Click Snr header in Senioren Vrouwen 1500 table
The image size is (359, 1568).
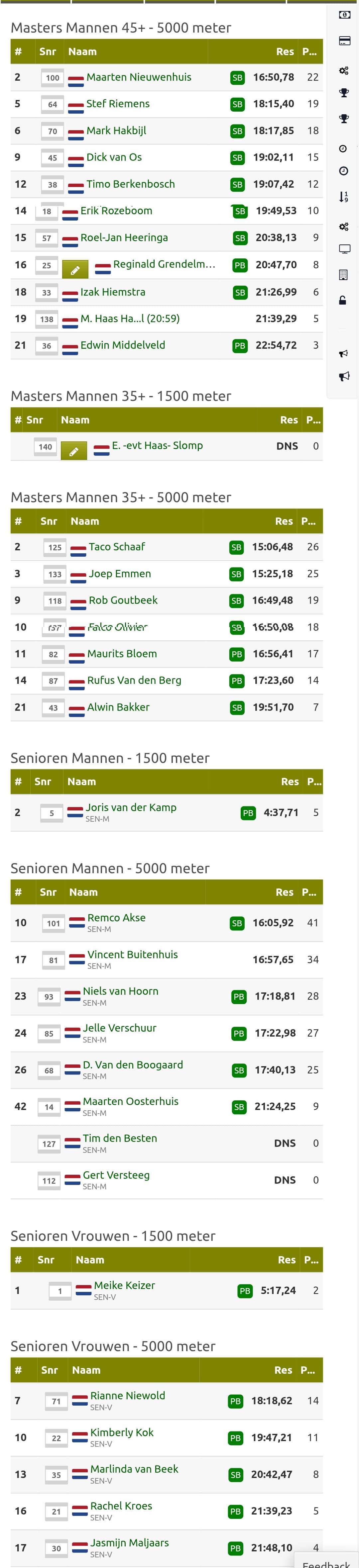coord(46,1259)
